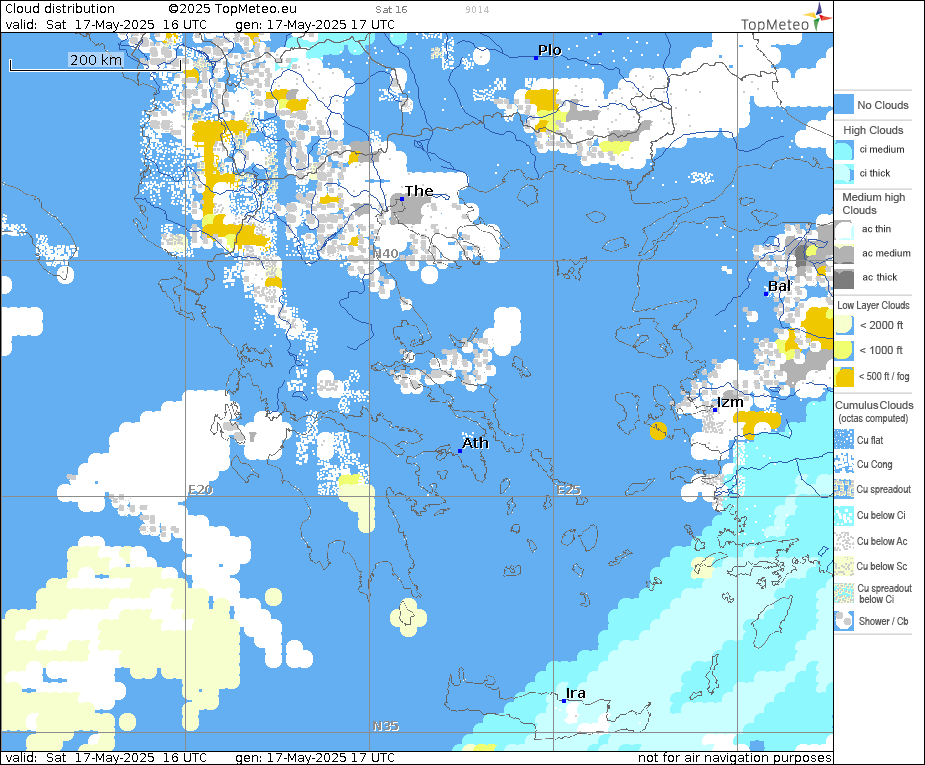925x765 pixels.
Task: Click the "Low Layer Clouds" legend heading
Action: [873, 305]
